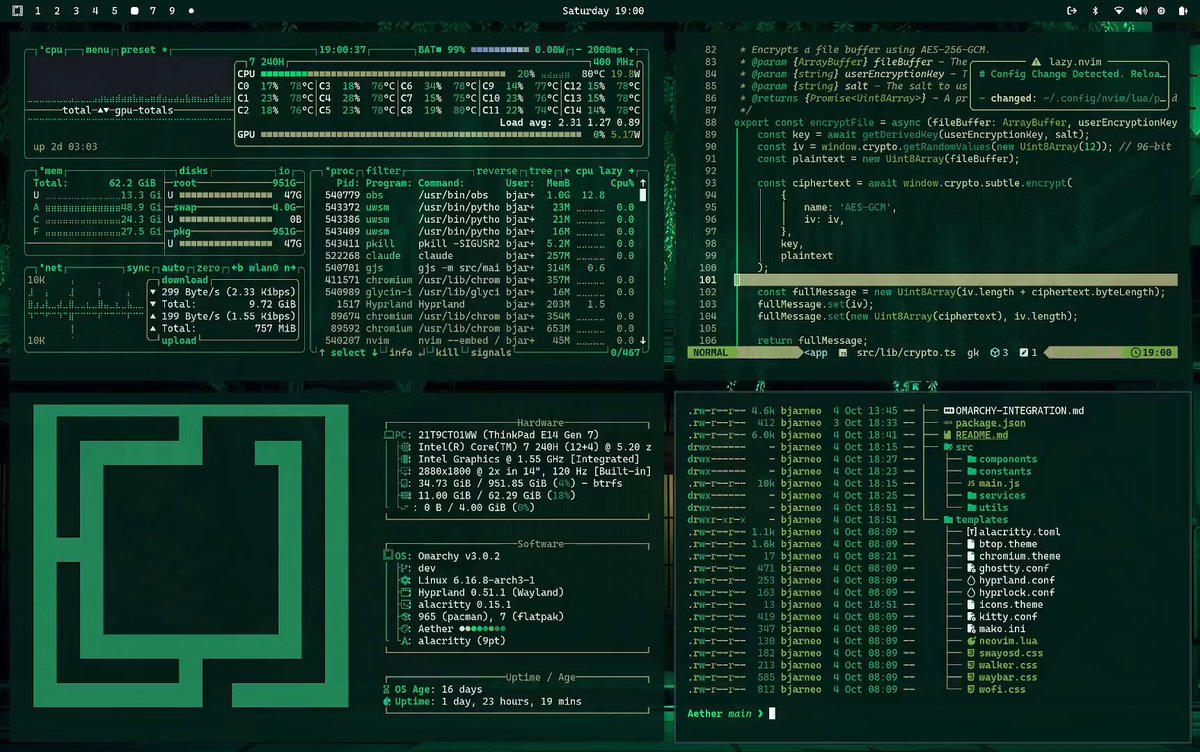Image resolution: width=1200 pixels, height=752 pixels.
Task: Click the CSS icon beside waybar.css
Action: coord(971,677)
